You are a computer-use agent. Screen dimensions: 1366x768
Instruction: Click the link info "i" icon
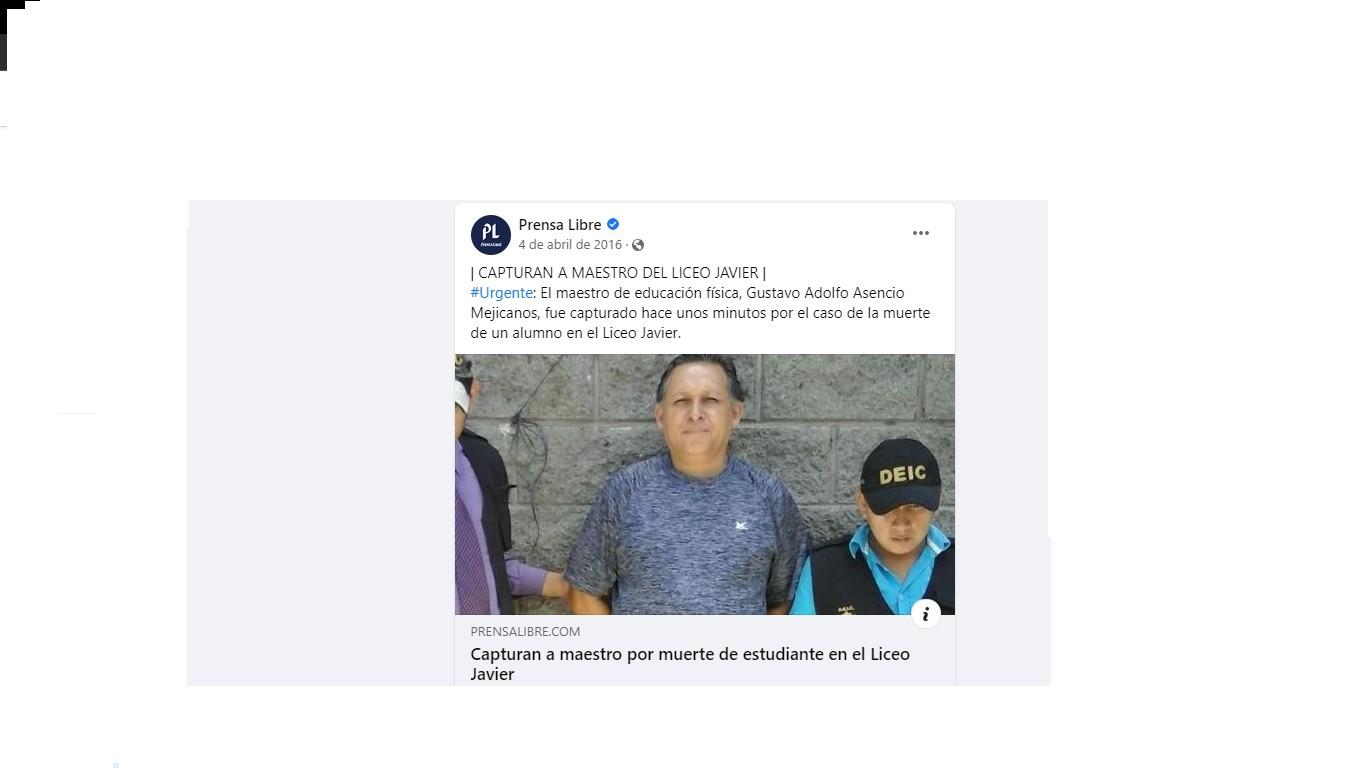926,614
